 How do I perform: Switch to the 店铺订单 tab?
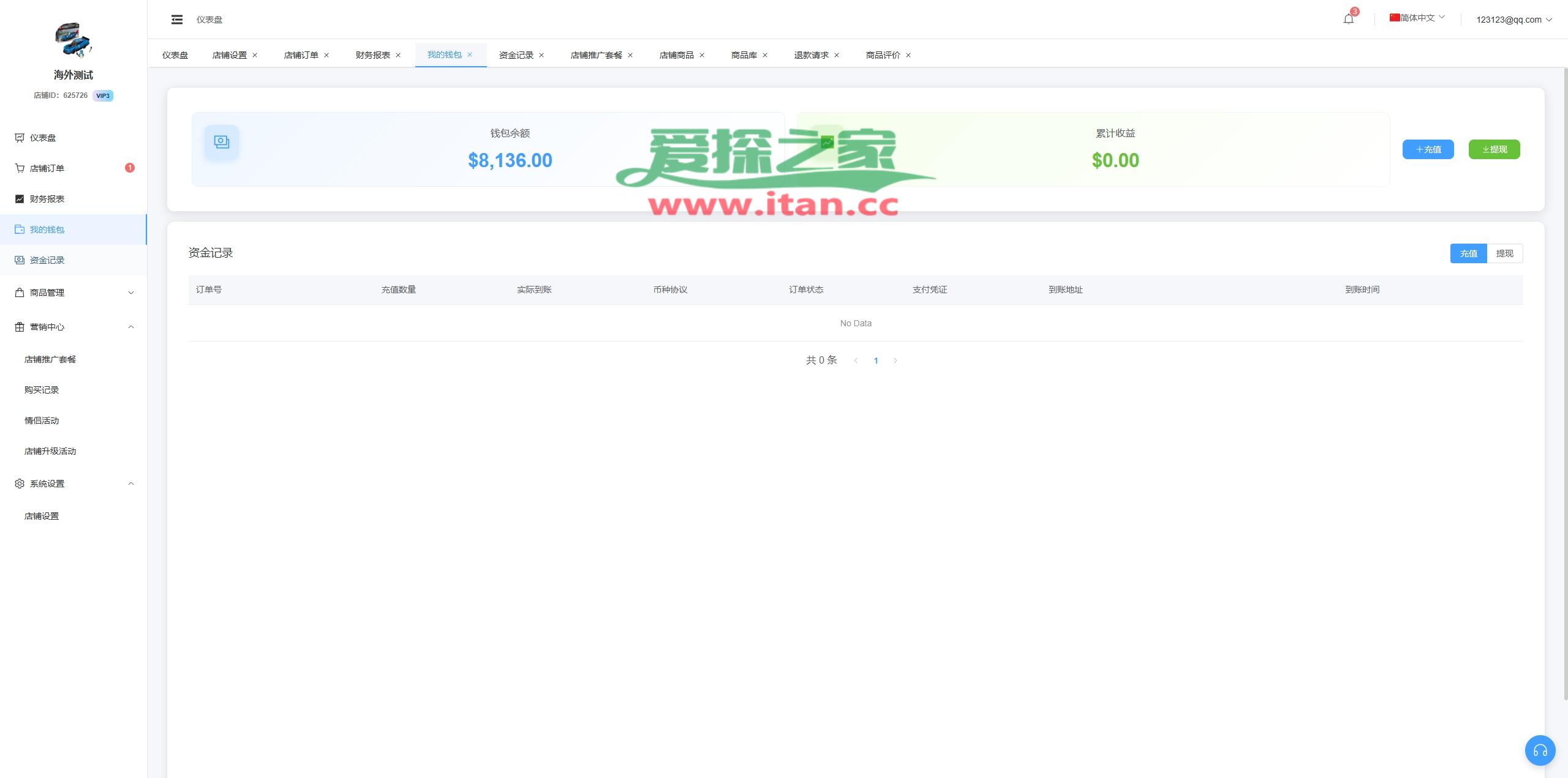(301, 55)
